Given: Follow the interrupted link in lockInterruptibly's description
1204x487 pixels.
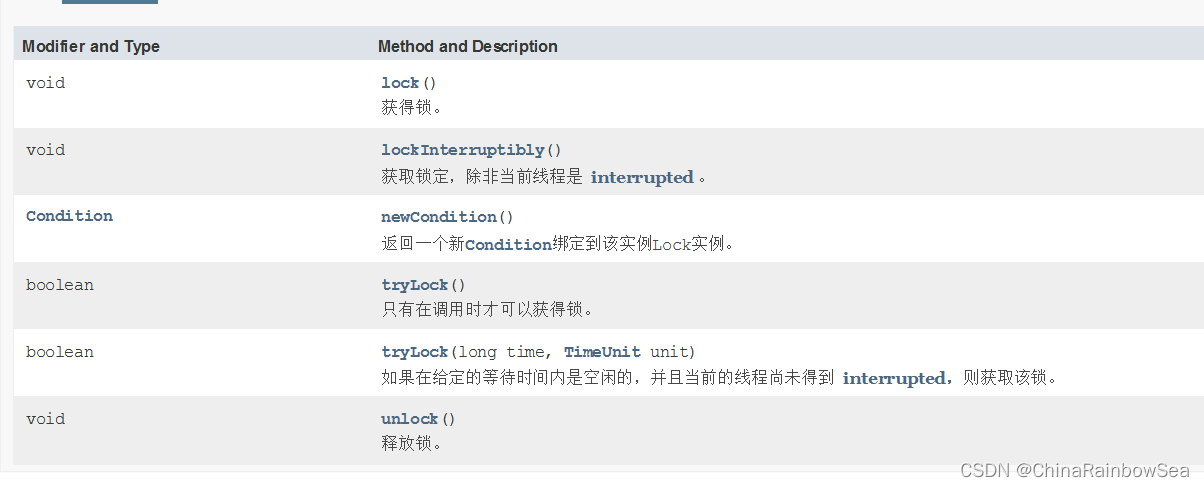Looking at the screenshot, I should 642,177.
